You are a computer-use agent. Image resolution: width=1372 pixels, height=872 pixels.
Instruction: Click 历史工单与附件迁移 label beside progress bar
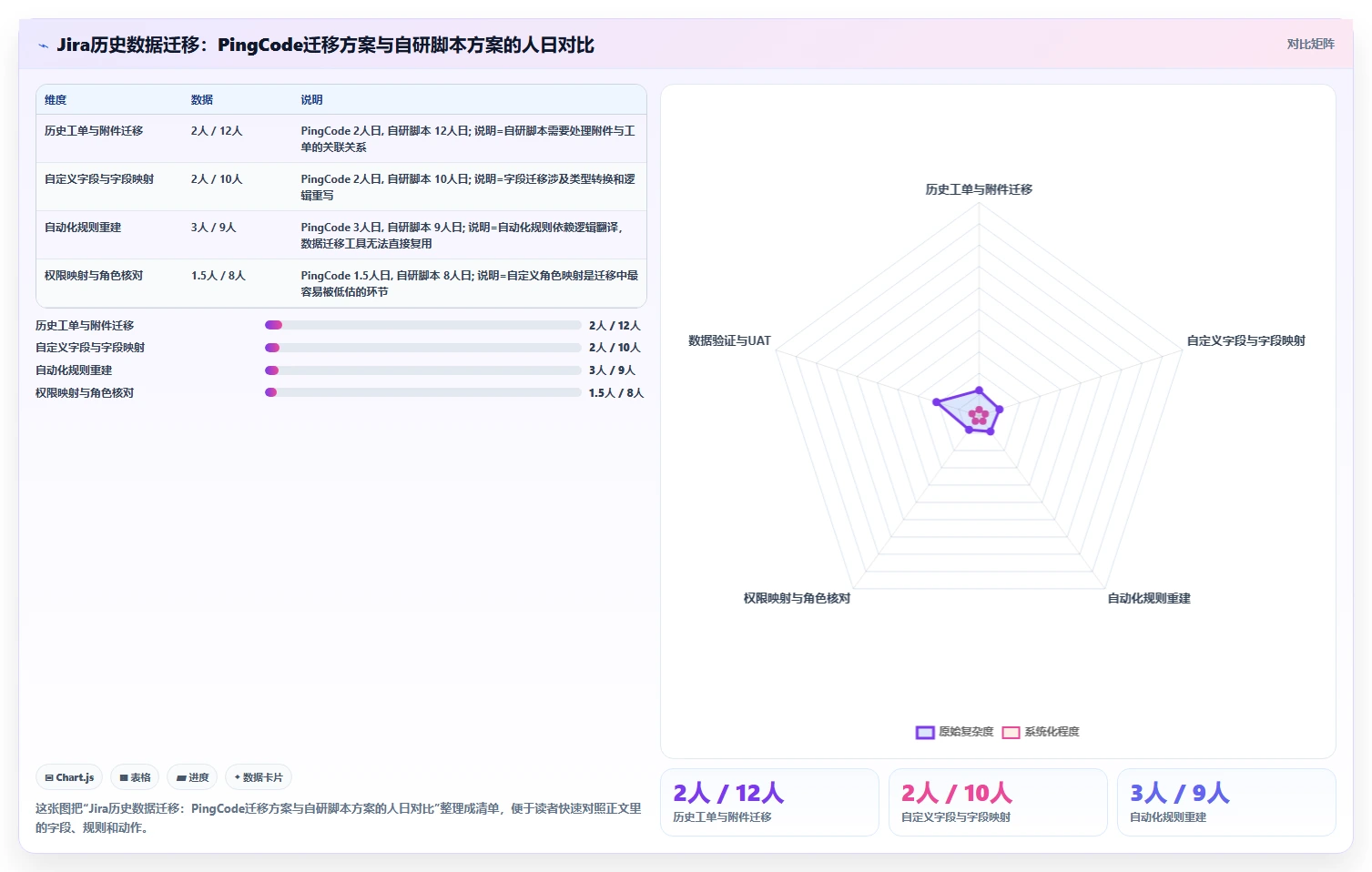pos(85,326)
